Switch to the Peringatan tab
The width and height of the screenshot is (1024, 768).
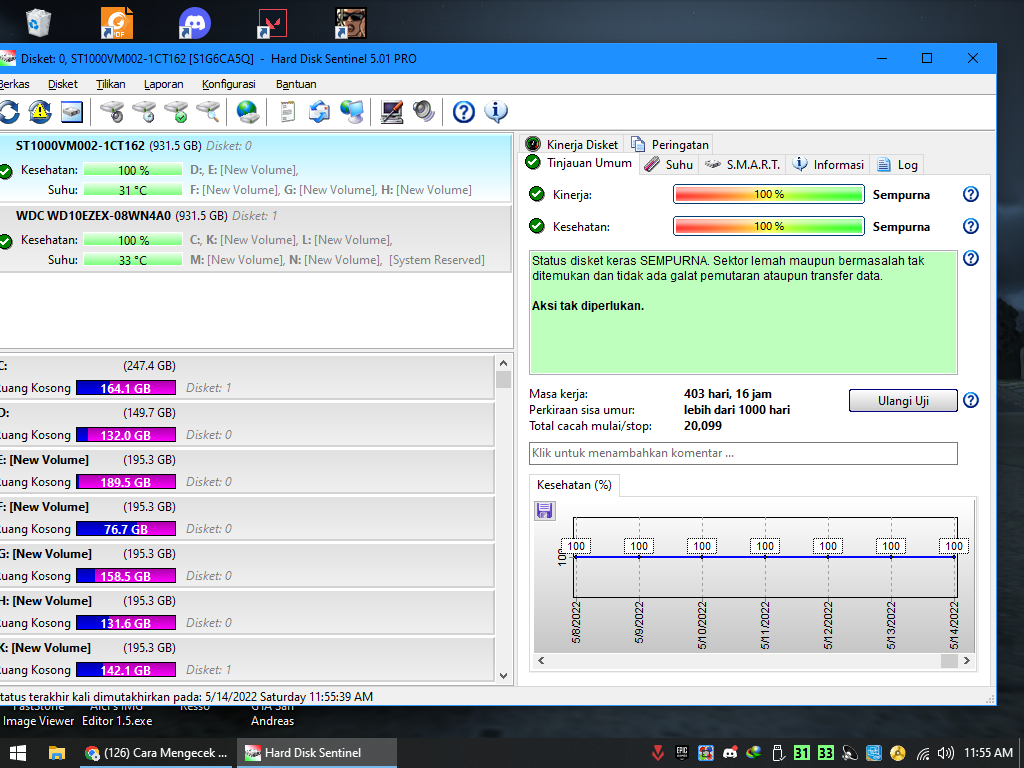(x=670, y=144)
